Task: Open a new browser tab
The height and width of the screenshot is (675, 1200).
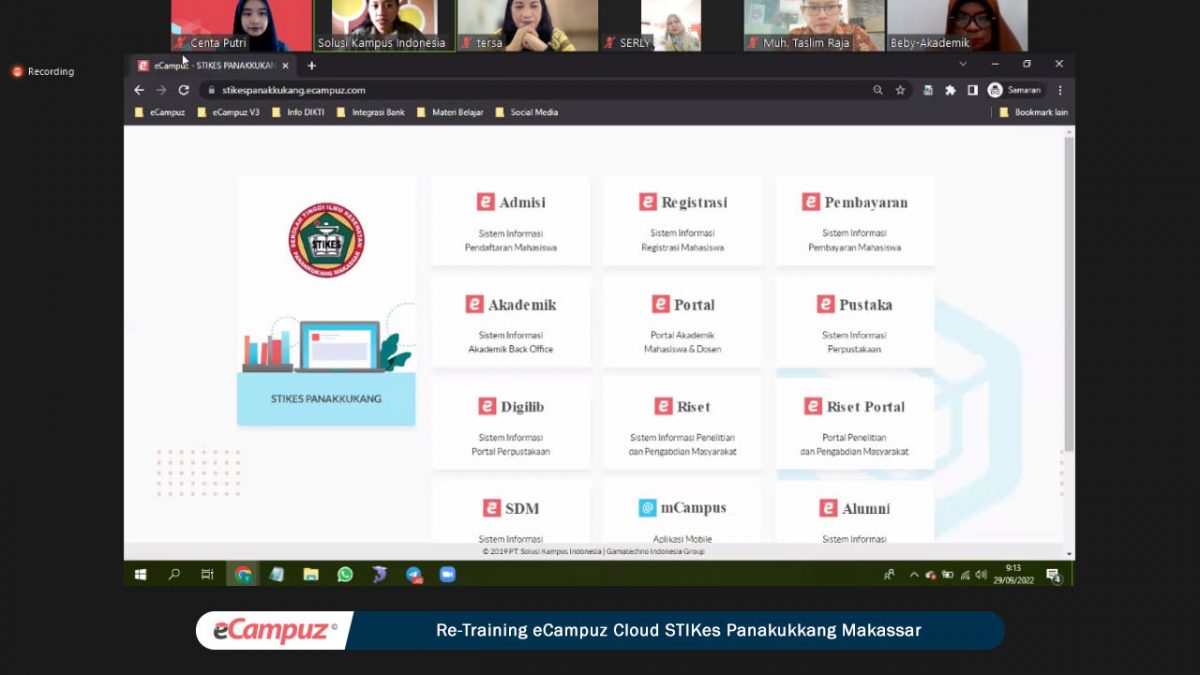Action: click(311, 65)
